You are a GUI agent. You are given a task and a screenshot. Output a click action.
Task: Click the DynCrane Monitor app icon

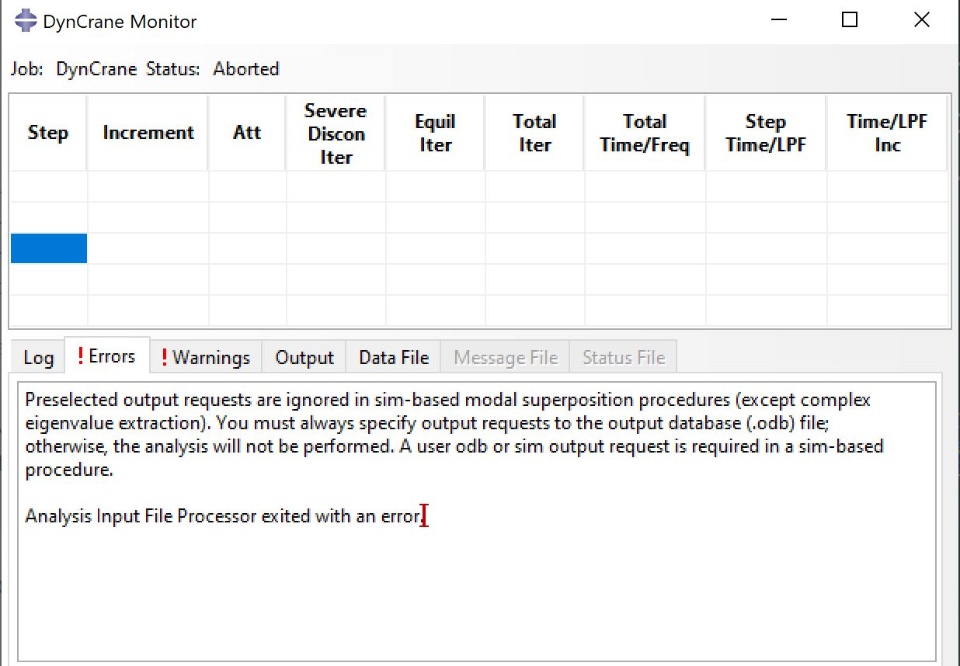coord(25,21)
